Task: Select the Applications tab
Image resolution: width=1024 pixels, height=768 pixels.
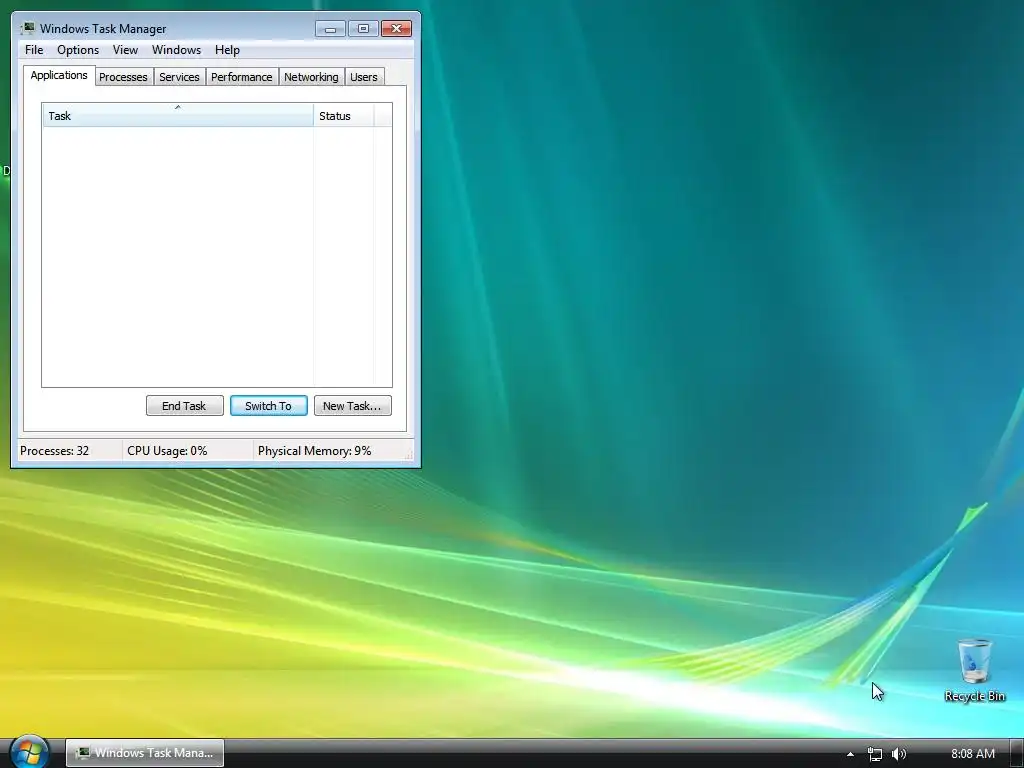Action: (x=59, y=75)
